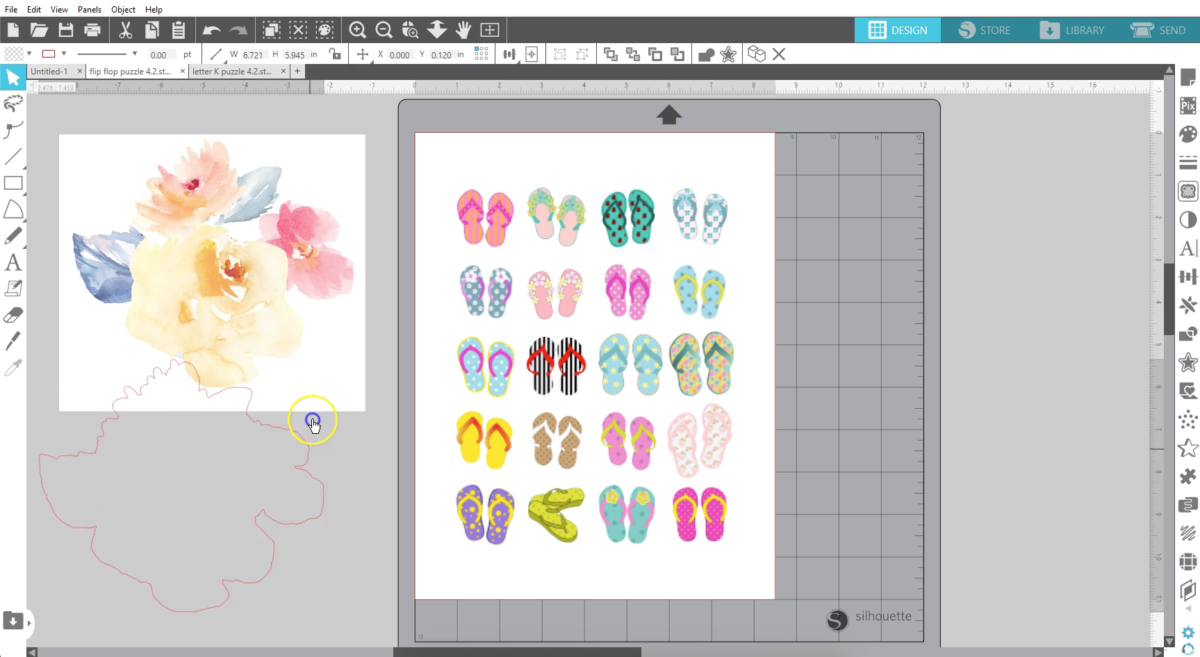Redo the last action
The height and width of the screenshot is (657, 1200).
point(238,30)
